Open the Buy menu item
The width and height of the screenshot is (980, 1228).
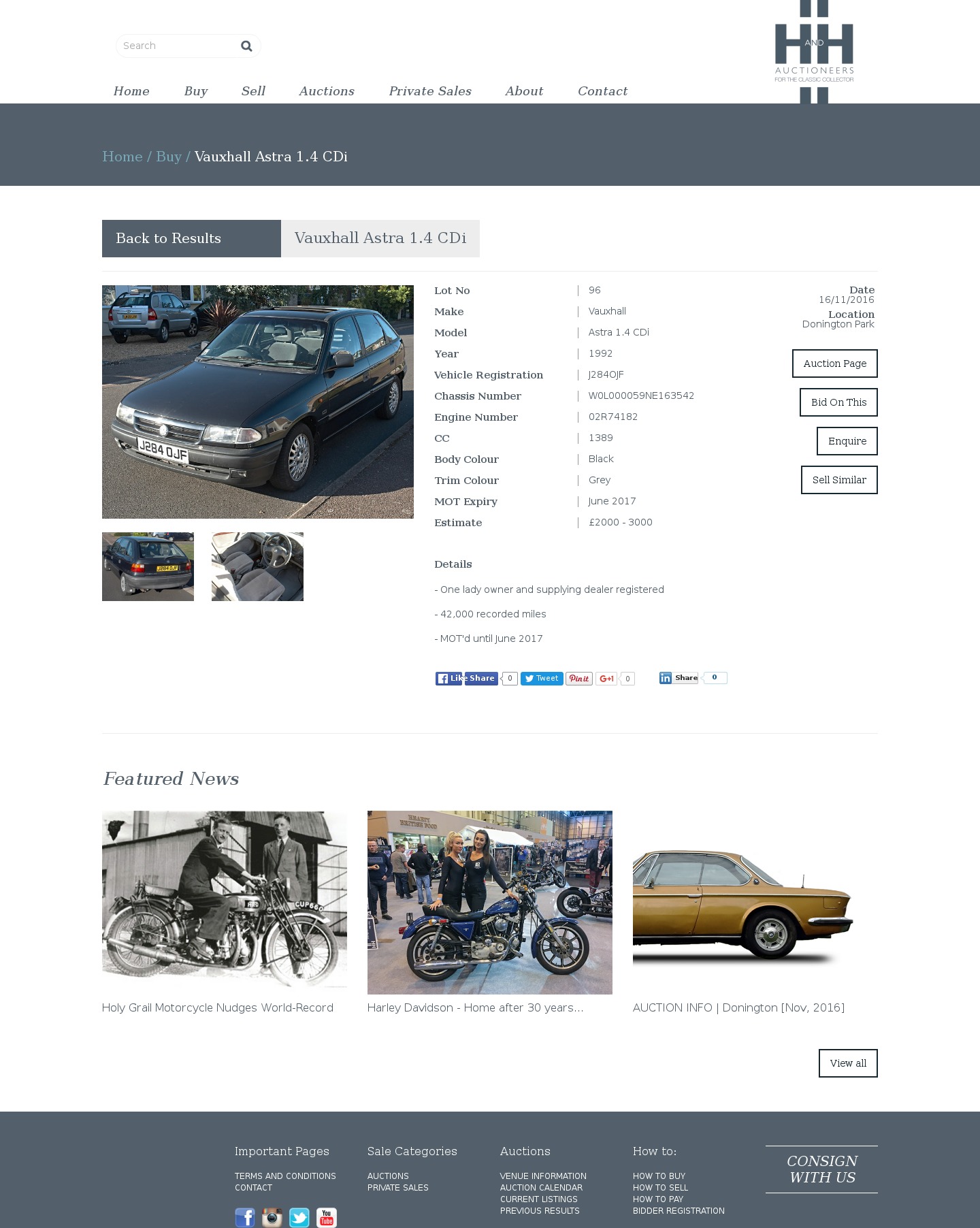click(196, 91)
